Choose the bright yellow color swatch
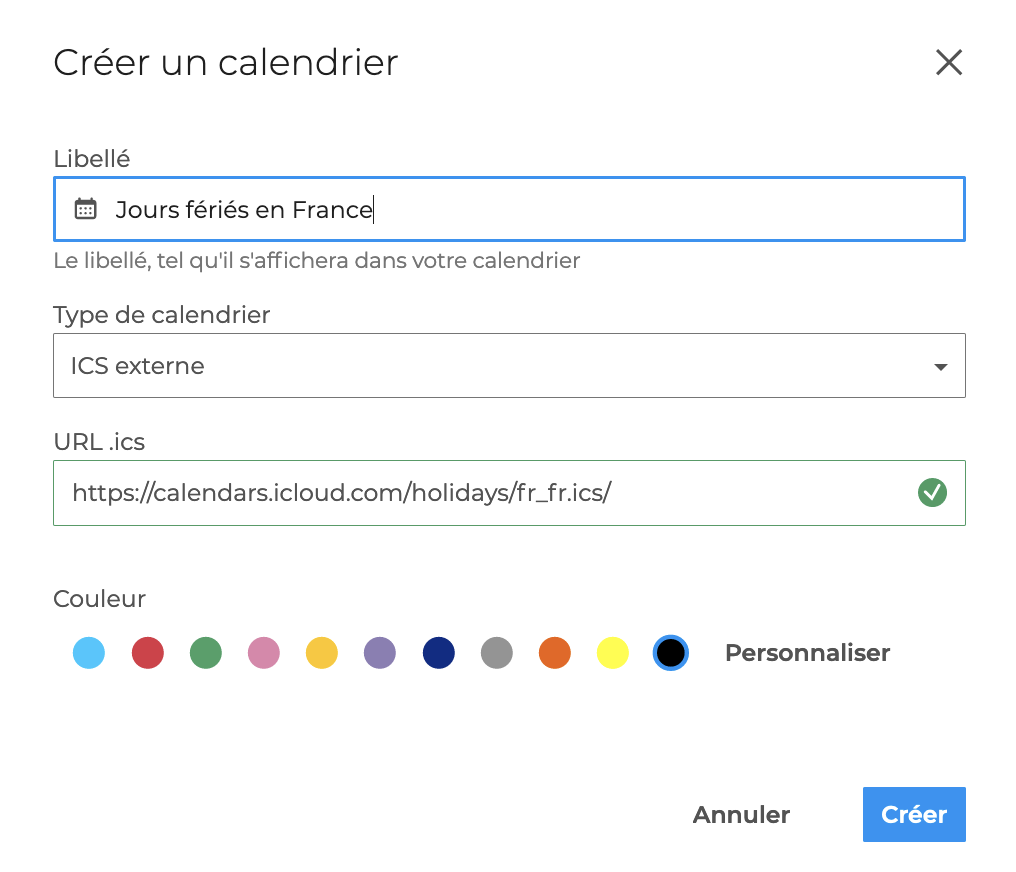Image resolution: width=1016 pixels, height=872 pixels. click(x=612, y=653)
